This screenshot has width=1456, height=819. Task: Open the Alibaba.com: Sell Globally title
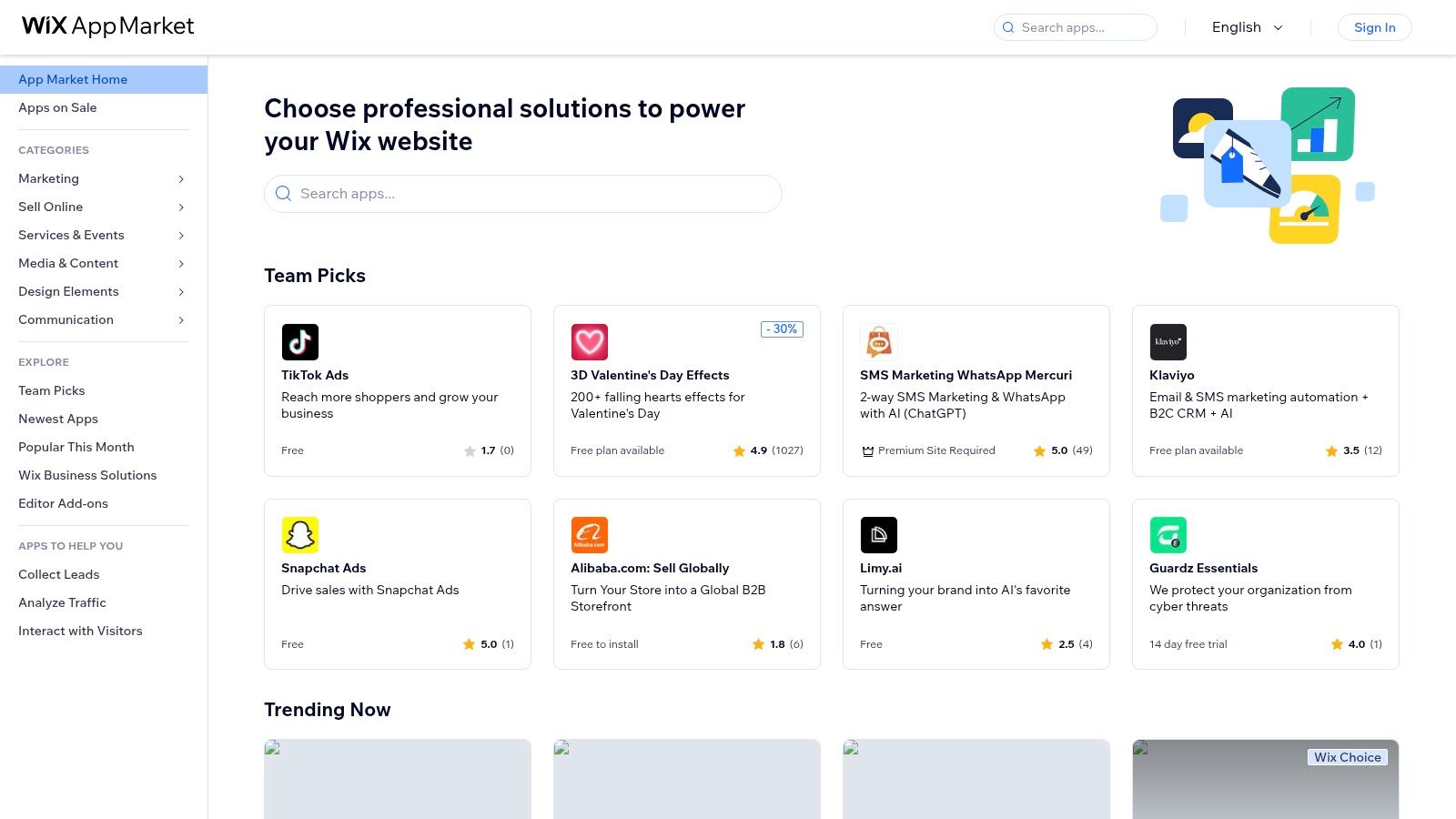click(x=650, y=568)
